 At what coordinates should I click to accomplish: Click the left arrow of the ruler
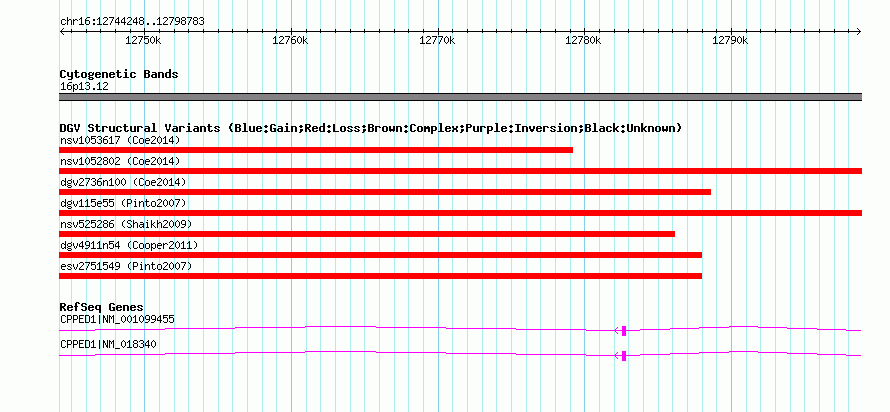click(62, 32)
